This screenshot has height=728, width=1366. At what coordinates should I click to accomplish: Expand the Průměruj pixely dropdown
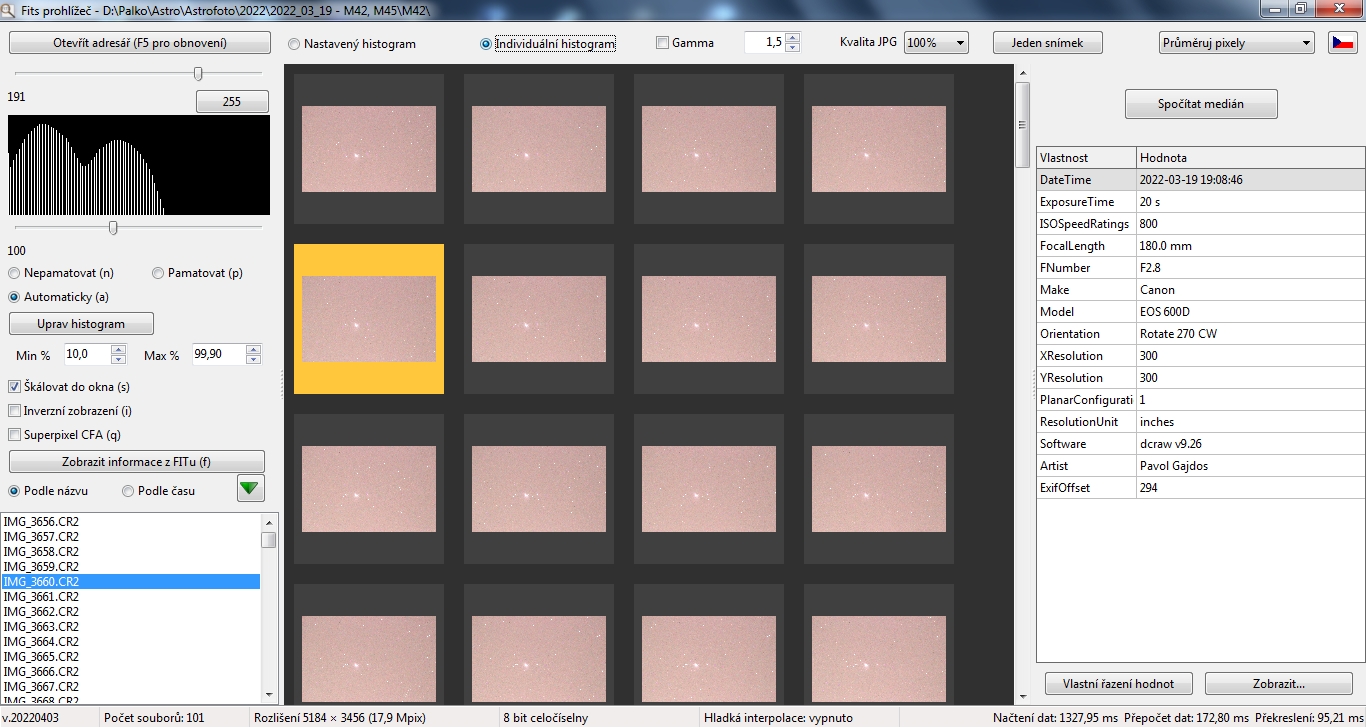(x=1236, y=43)
